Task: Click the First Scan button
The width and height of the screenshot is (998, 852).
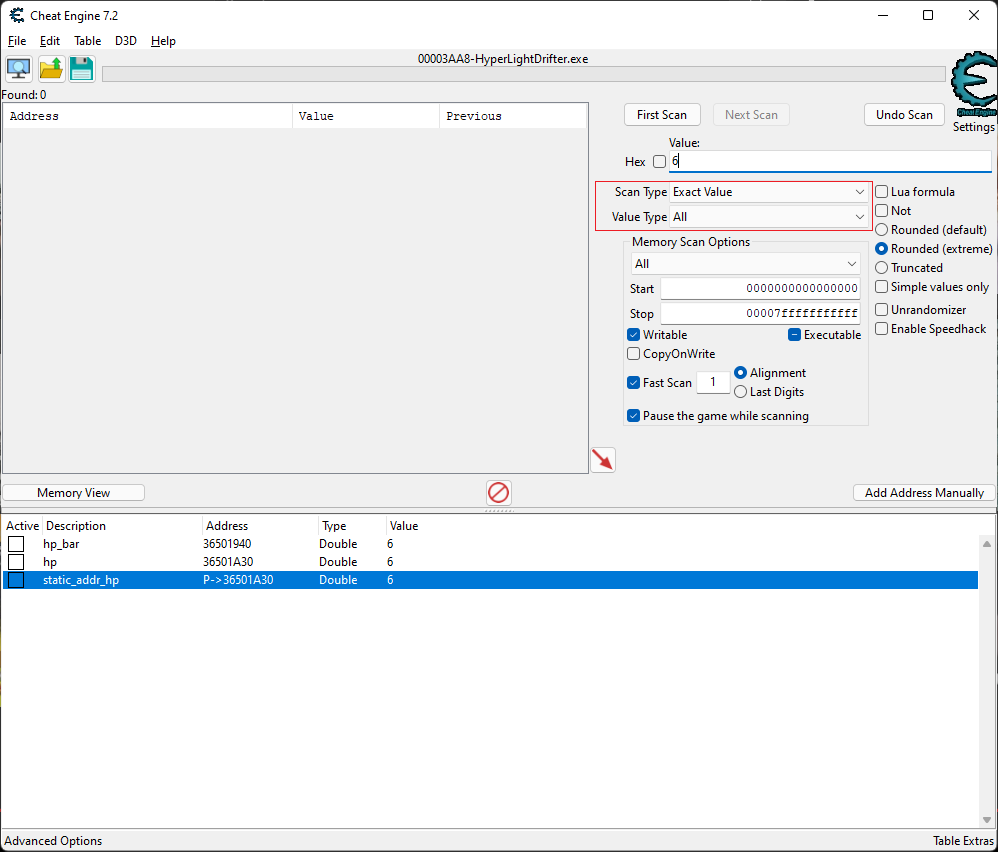Action: pyautogui.click(x=661, y=115)
